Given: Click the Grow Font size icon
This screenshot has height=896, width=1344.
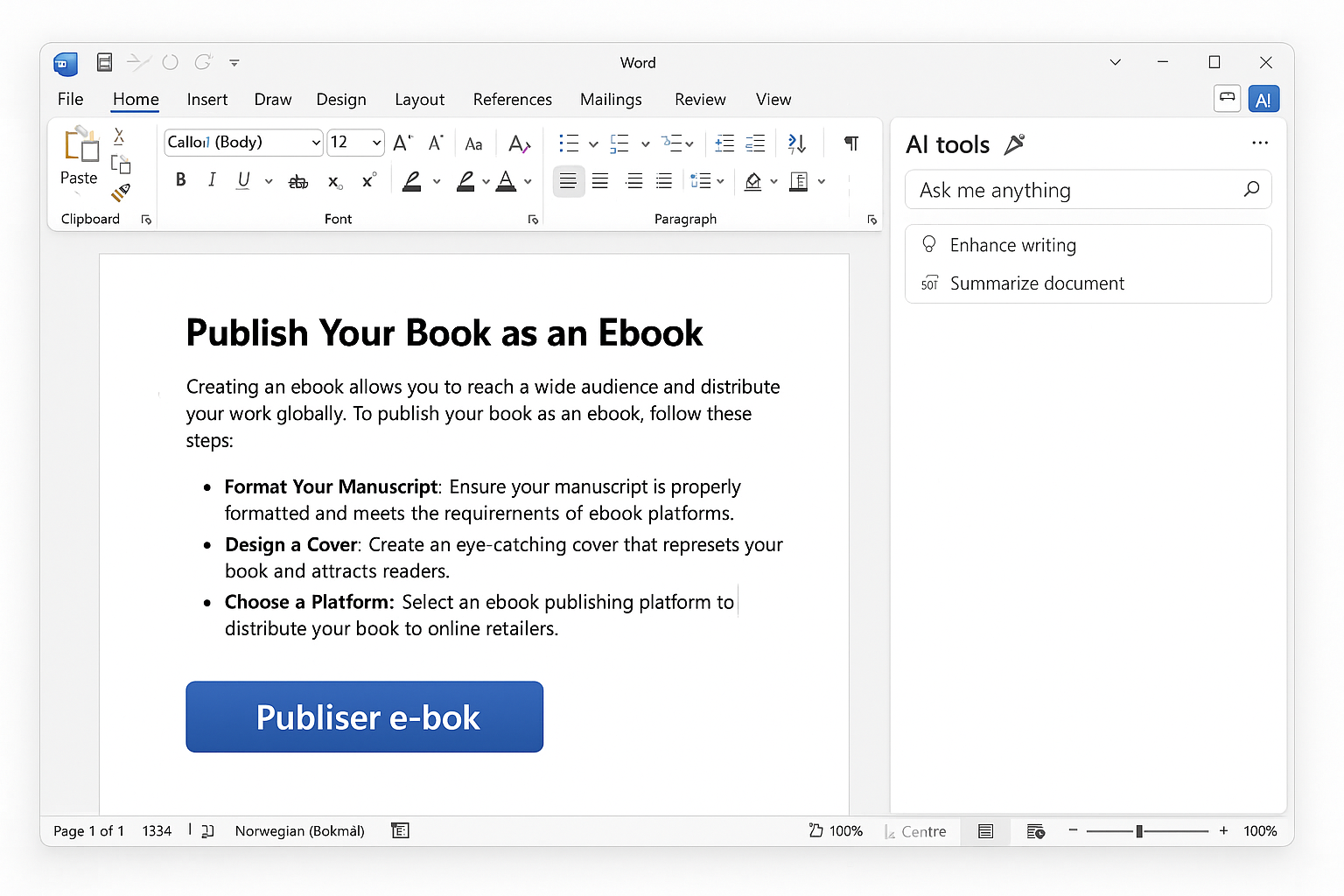Looking at the screenshot, I should (402, 143).
